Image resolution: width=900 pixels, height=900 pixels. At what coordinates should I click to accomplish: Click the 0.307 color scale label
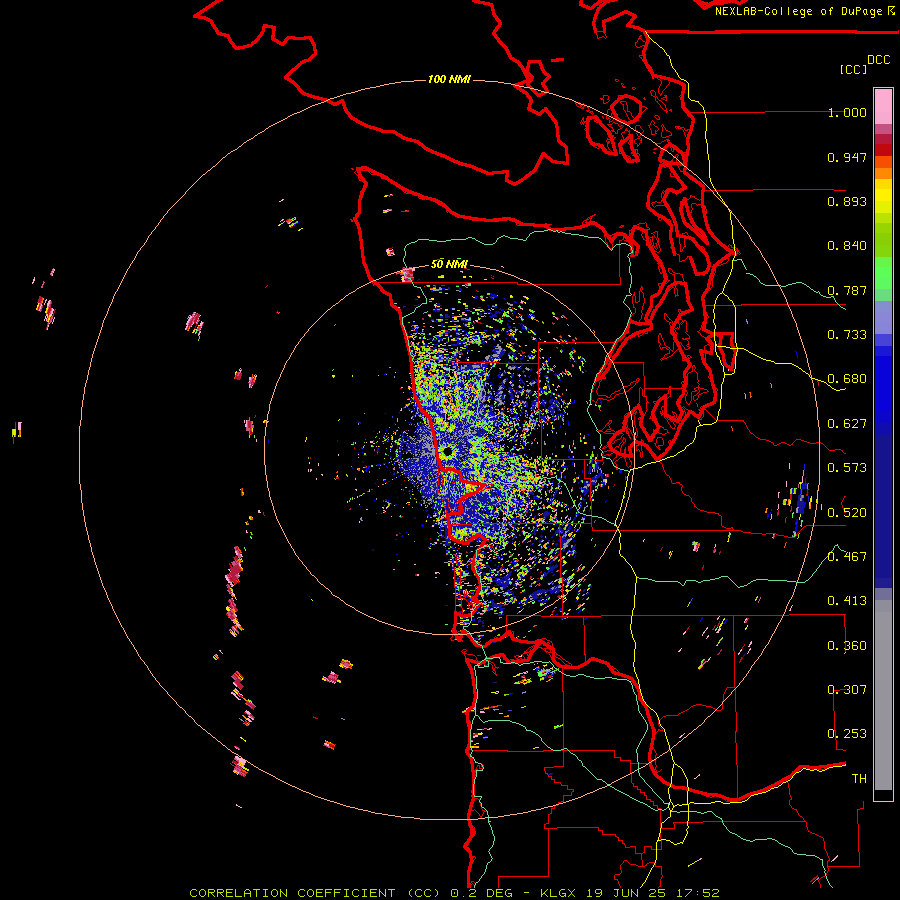[847, 689]
